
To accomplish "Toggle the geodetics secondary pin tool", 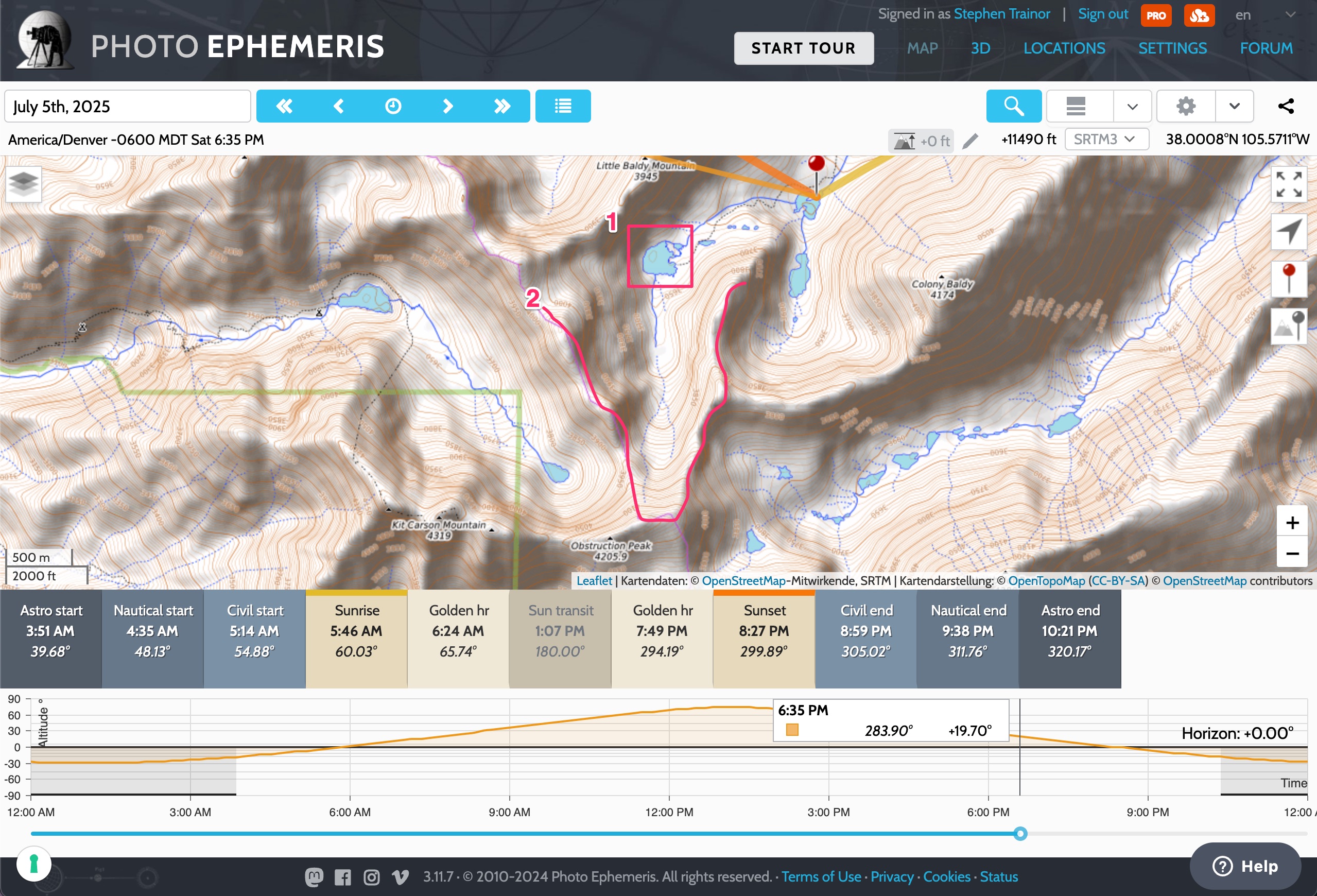I will pos(1289,326).
